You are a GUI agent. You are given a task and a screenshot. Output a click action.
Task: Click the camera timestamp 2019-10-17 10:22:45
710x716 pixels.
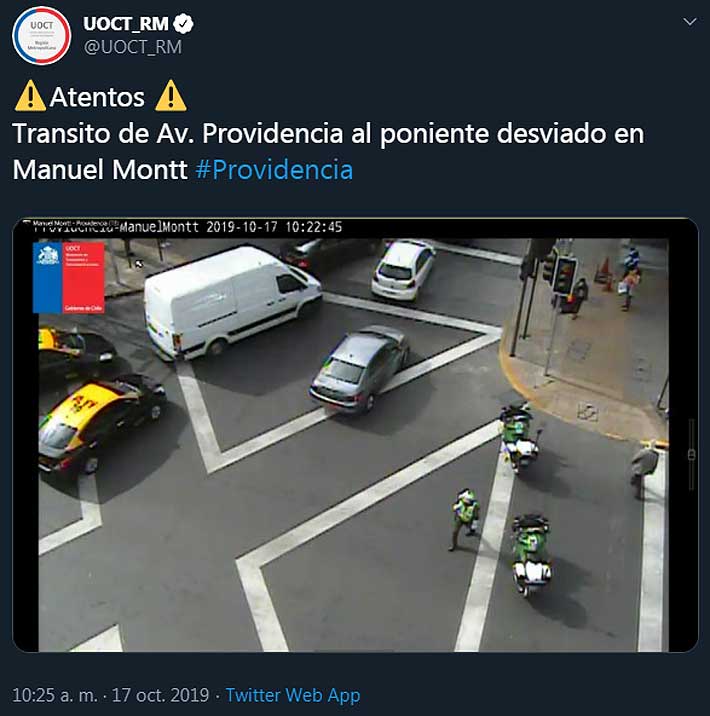tap(274, 227)
